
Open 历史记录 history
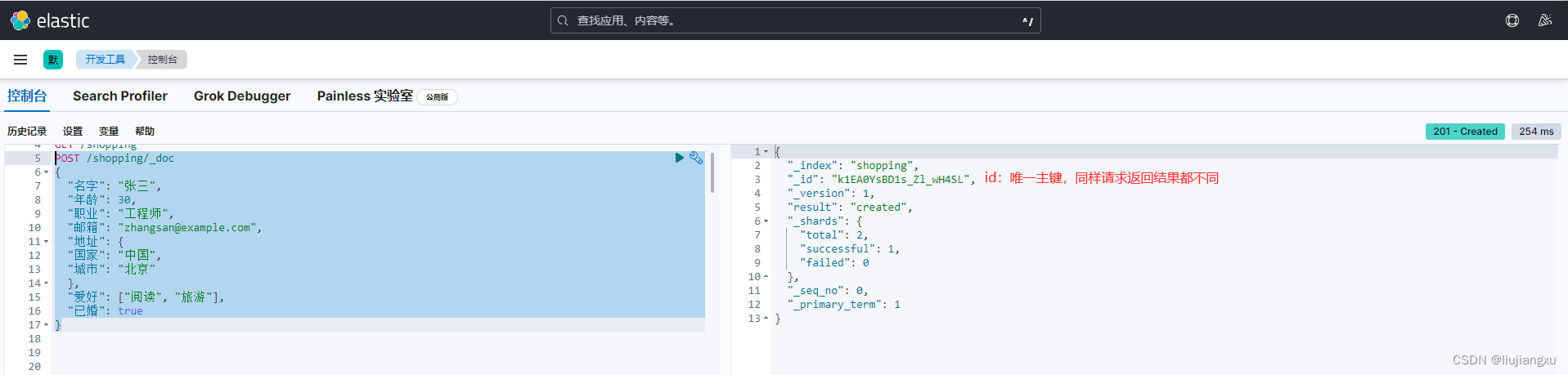[x=27, y=131]
